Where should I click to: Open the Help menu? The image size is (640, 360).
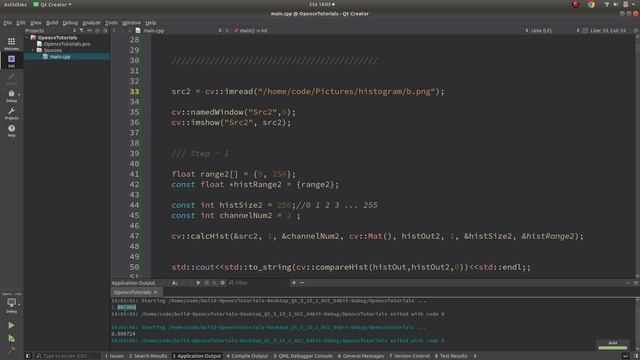tap(151, 23)
